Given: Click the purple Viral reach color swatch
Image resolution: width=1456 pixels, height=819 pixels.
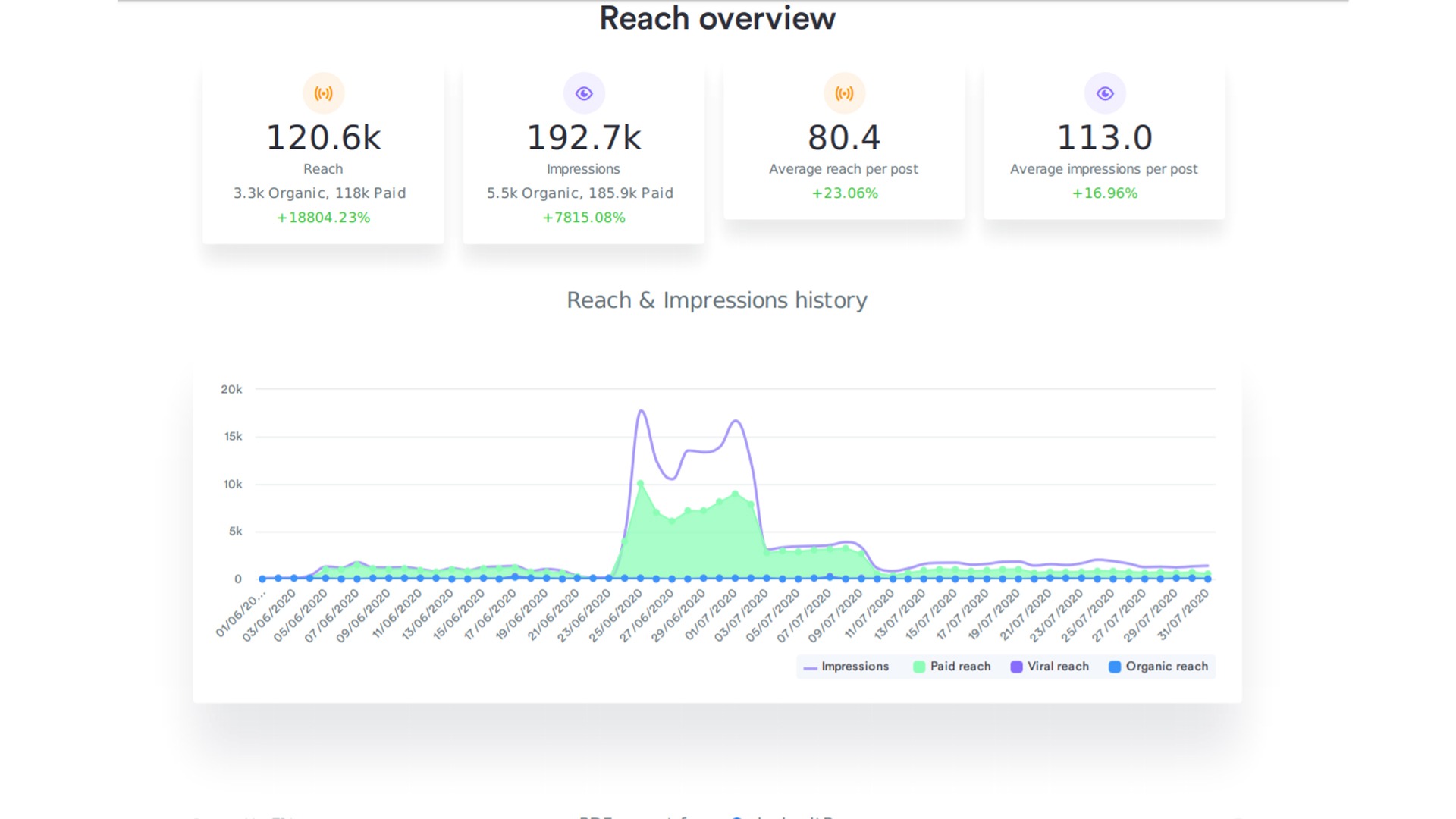Looking at the screenshot, I should click(1016, 667).
